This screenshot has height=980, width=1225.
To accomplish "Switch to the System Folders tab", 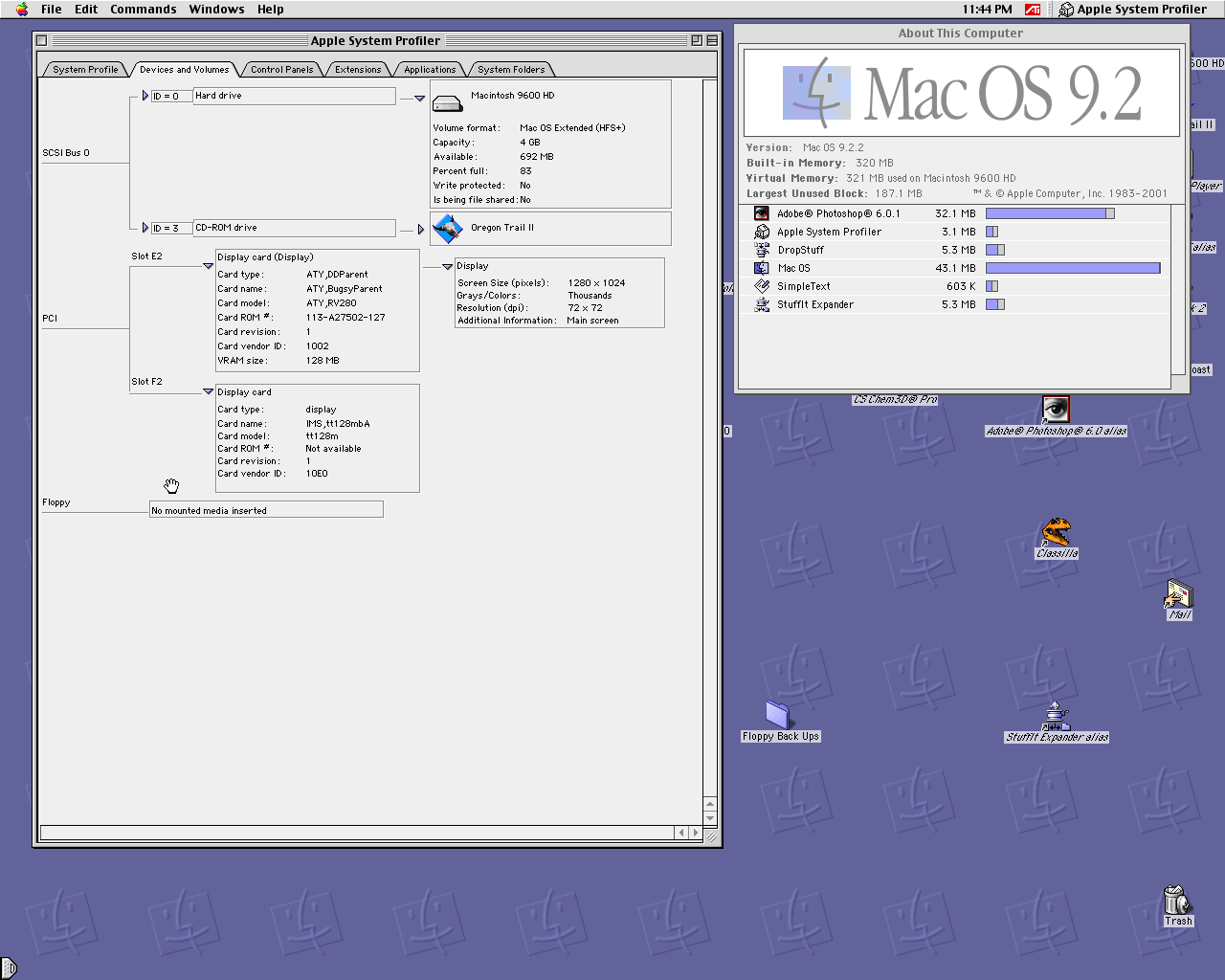I will click(x=511, y=69).
